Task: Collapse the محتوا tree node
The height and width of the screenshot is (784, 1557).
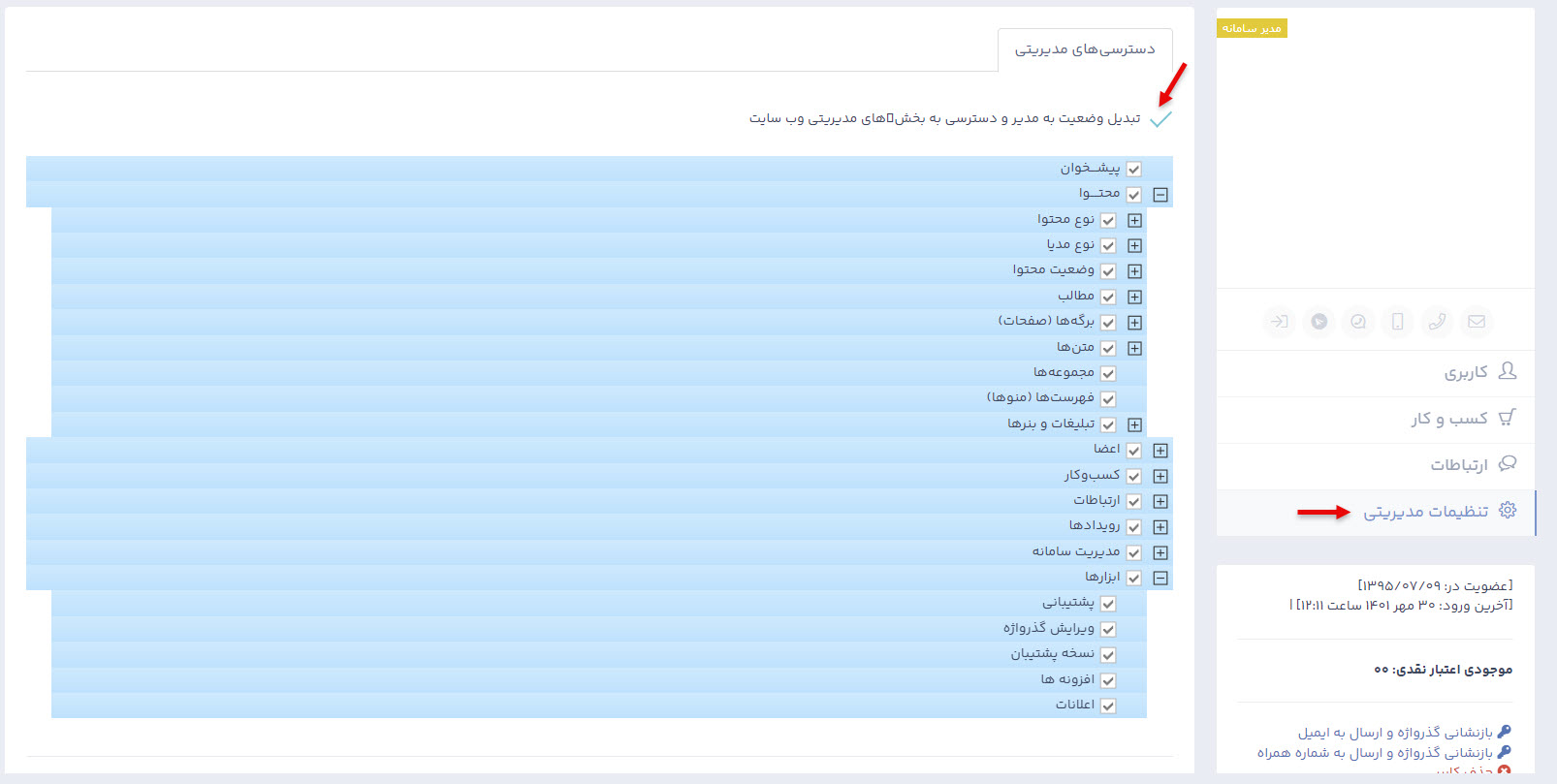Action: pyautogui.click(x=1160, y=195)
